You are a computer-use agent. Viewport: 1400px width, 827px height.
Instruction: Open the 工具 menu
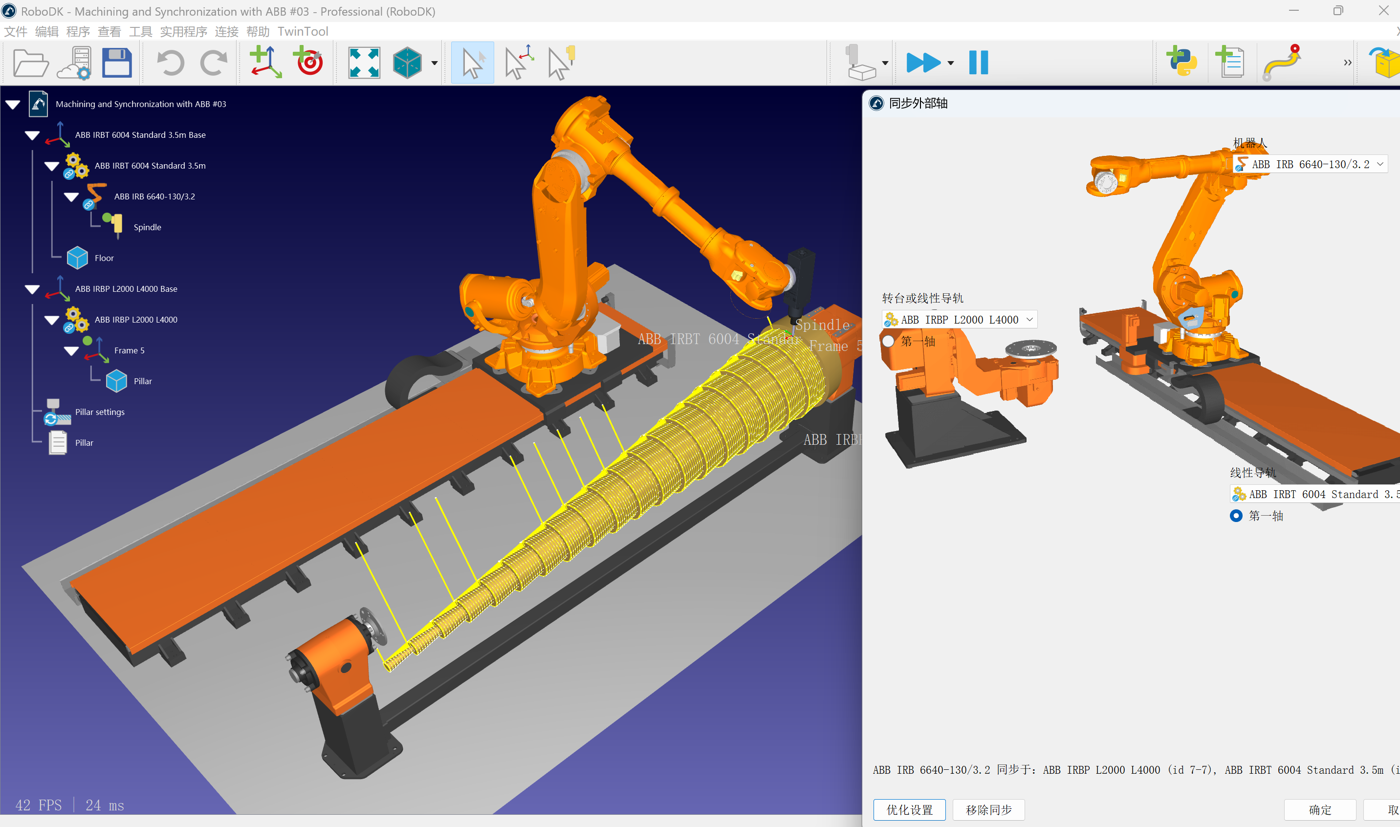[140, 32]
